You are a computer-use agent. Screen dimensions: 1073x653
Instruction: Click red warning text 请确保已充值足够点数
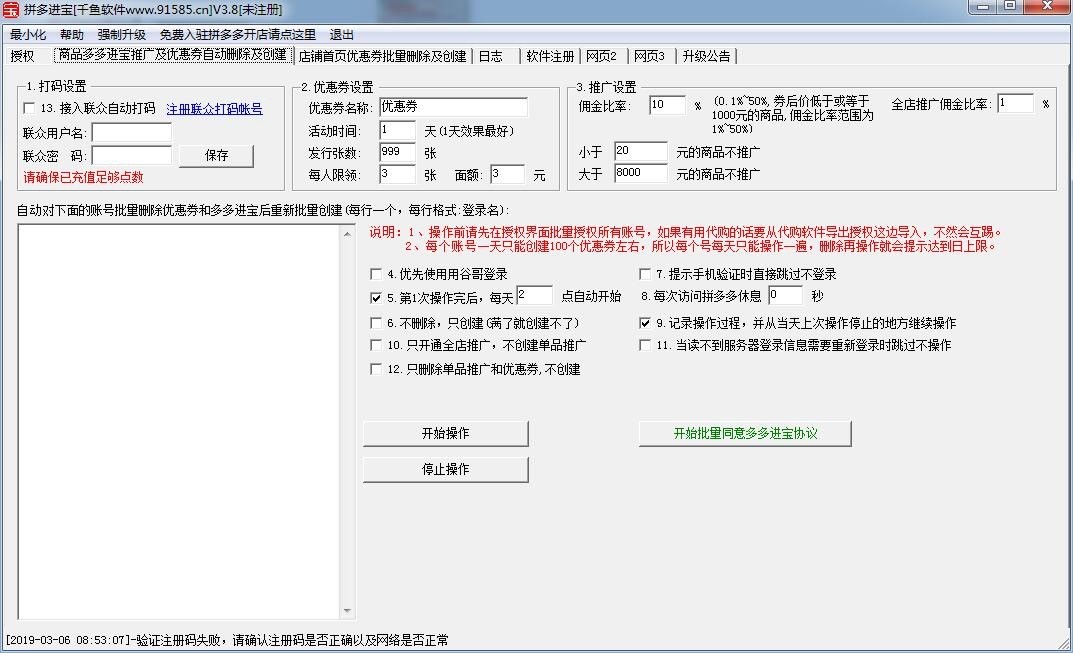tap(83, 177)
